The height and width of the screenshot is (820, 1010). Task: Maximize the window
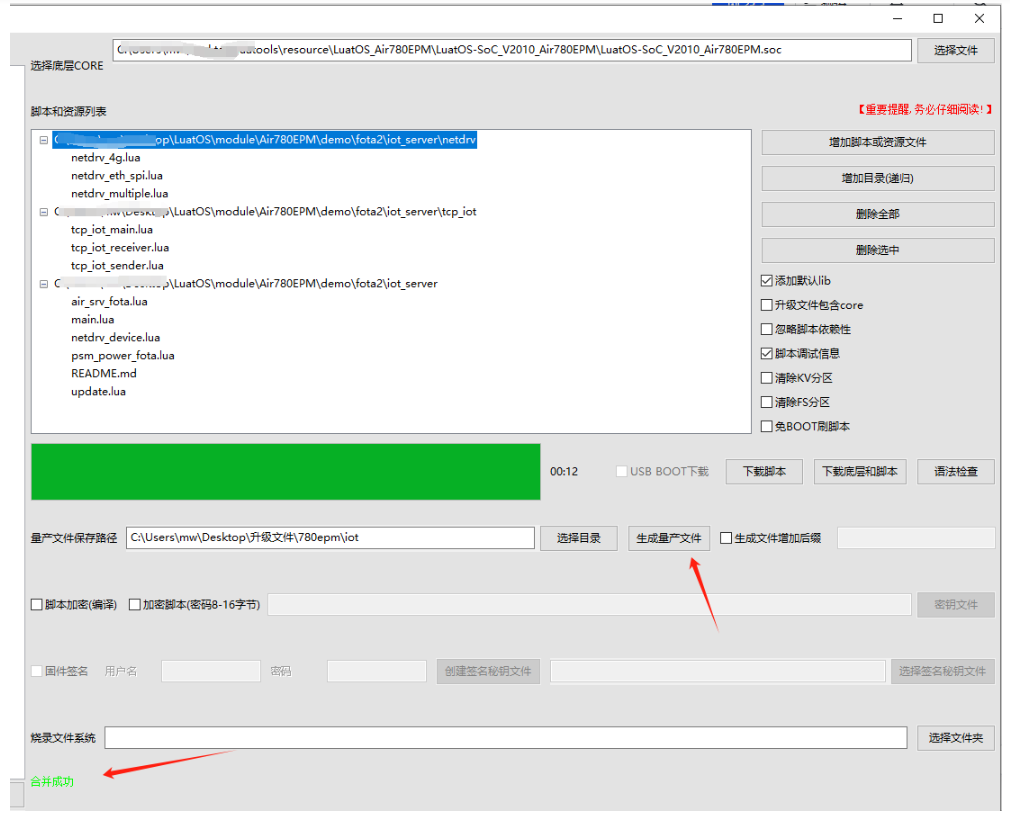pyautogui.click(x=938, y=19)
